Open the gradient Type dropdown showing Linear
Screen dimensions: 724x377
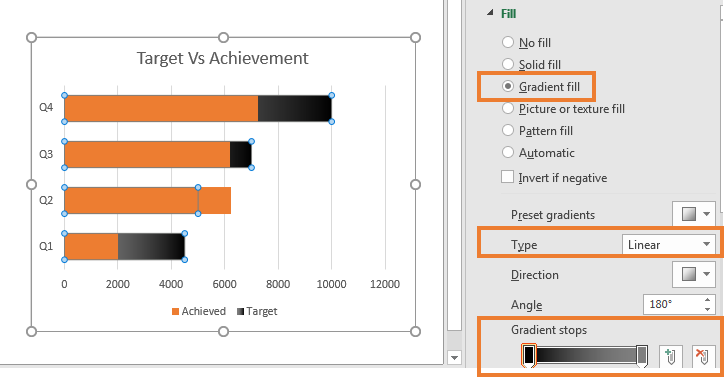pos(669,244)
